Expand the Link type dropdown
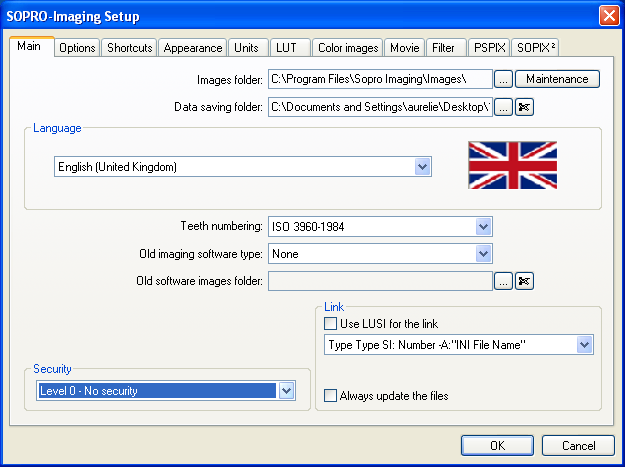The width and height of the screenshot is (625, 467). click(x=584, y=345)
